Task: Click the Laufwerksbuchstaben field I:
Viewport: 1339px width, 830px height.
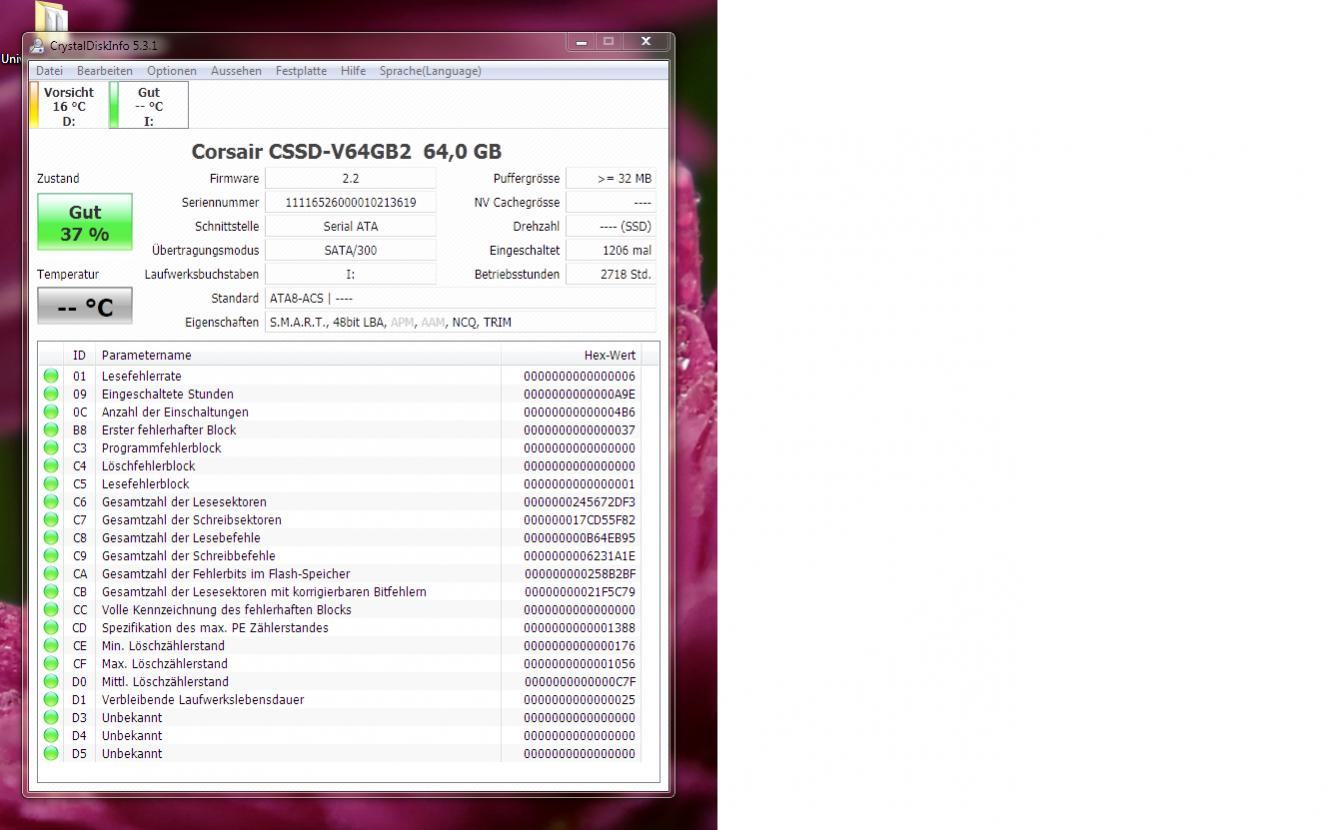Action: point(350,275)
